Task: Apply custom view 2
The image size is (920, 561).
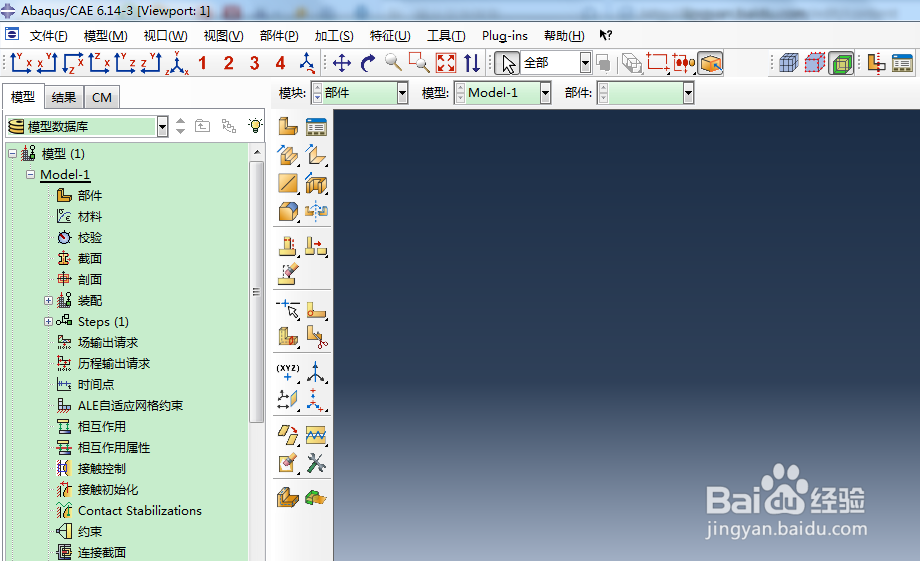Action: tap(229, 63)
